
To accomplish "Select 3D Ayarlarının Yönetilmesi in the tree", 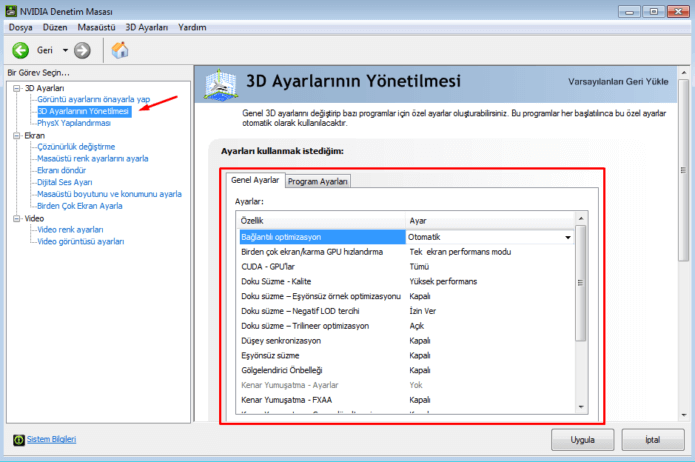I will [84, 111].
